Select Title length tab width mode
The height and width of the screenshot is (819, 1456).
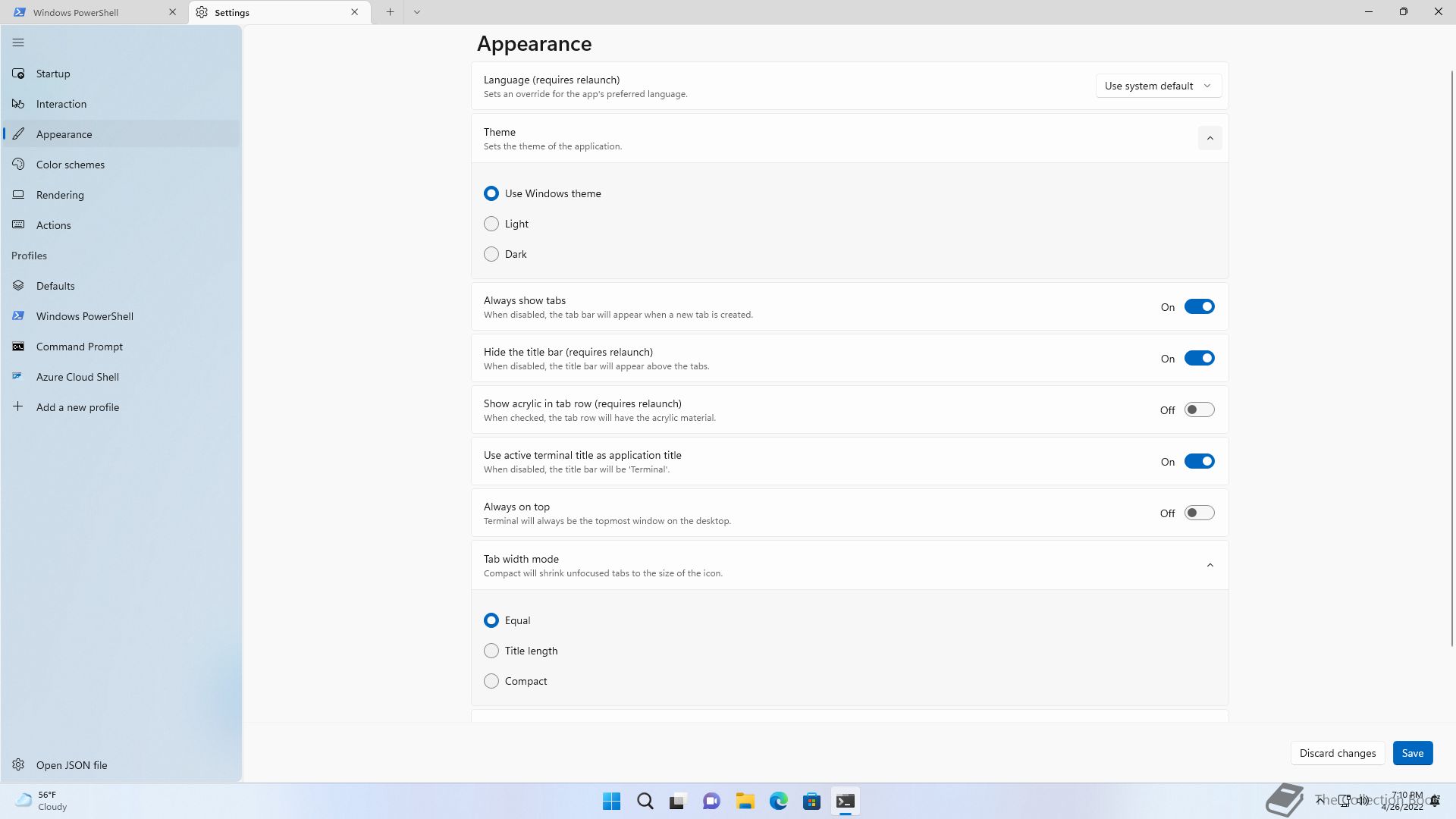tap(491, 651)
